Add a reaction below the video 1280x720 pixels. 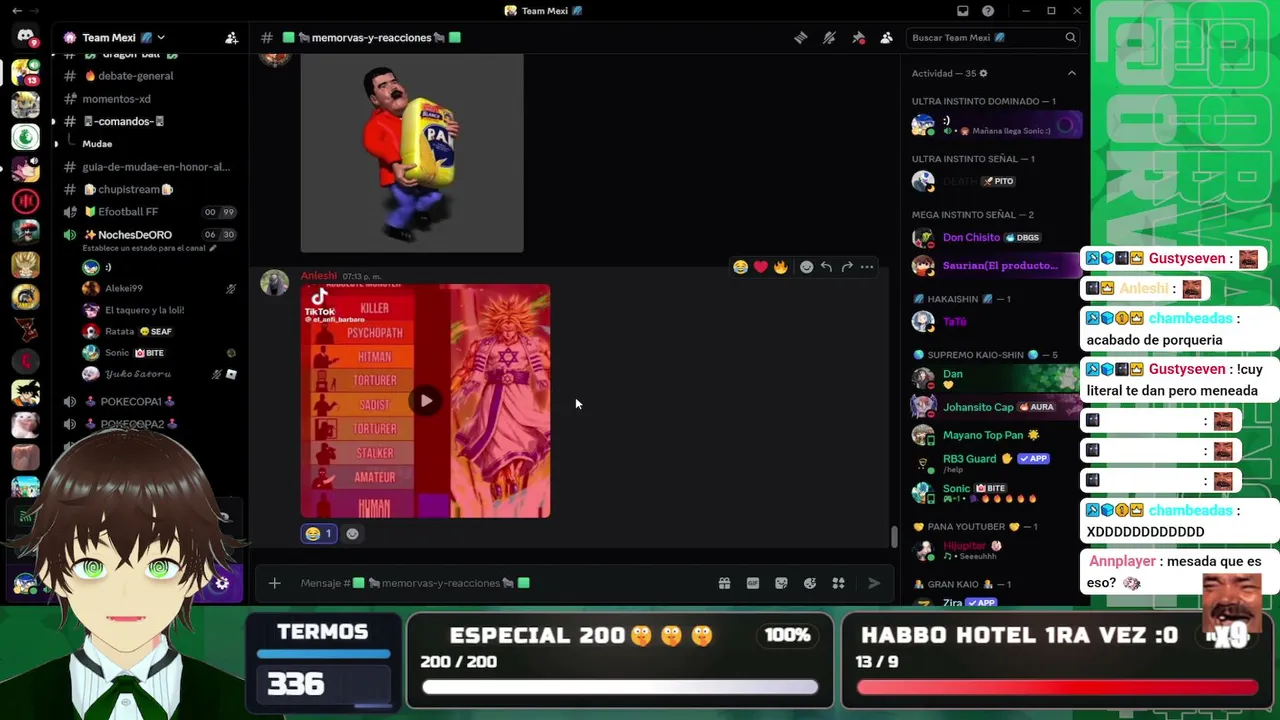tap(352, 534)
